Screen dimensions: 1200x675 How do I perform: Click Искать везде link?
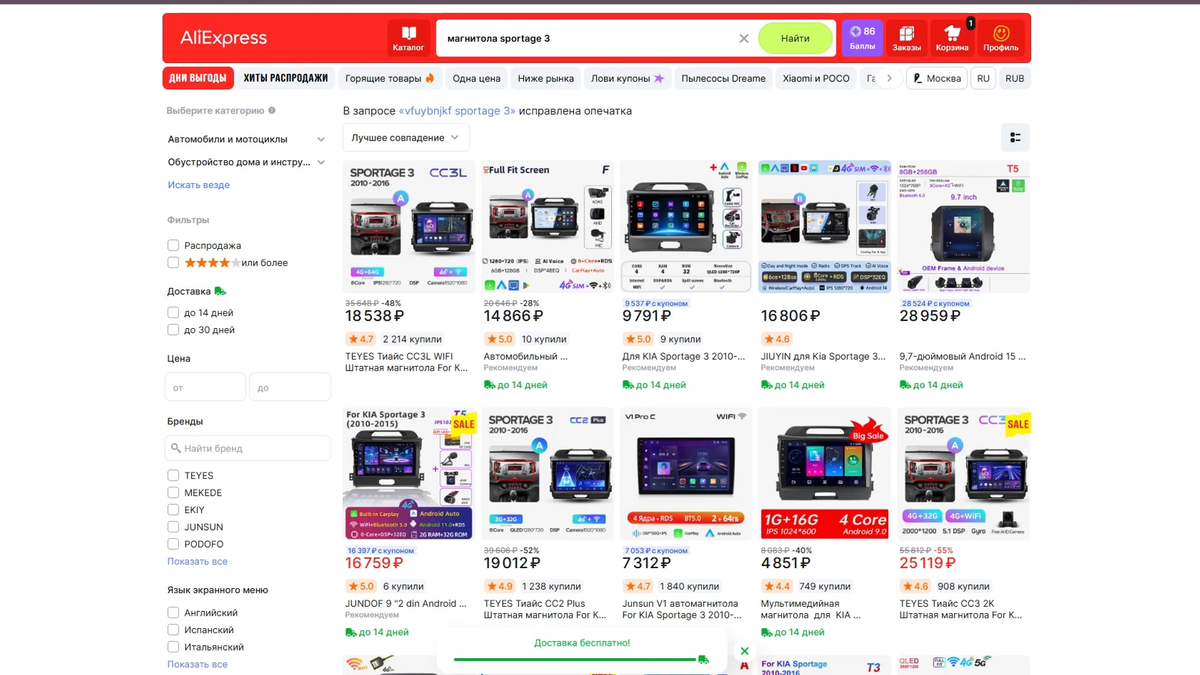click(x=198, y=185)
